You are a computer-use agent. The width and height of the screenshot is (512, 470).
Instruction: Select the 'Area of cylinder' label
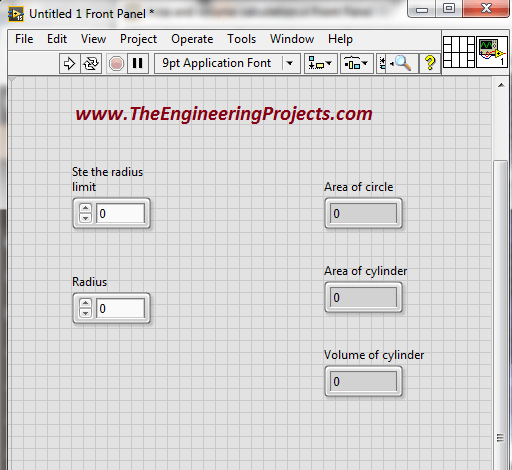[366, 271]
